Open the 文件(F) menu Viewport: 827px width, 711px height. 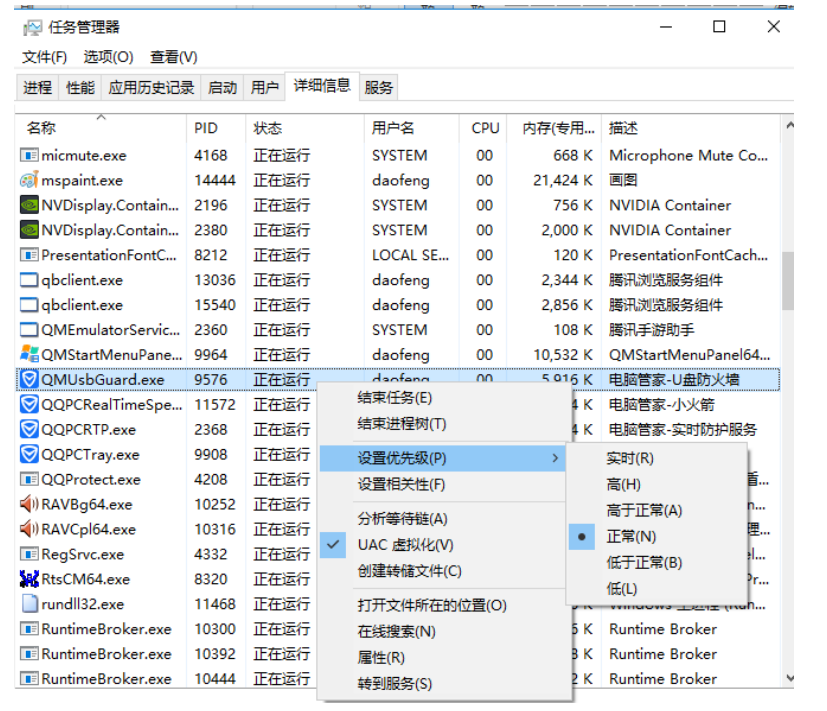44,57
